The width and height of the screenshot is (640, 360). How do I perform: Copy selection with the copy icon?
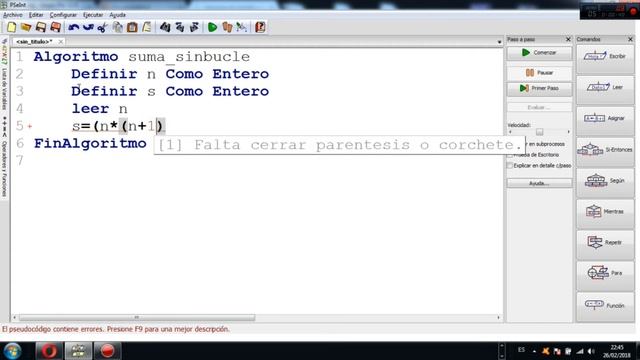(118, 27)
